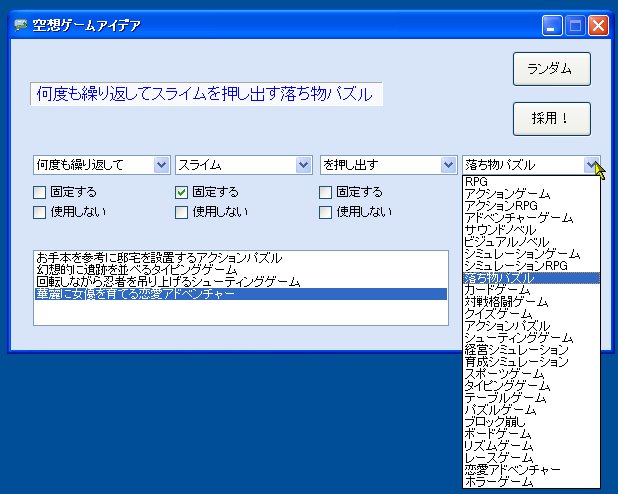Check 固定する under 何度も繰り返して
This screenshot has height=494, width=618.
(x=39, y=192)
